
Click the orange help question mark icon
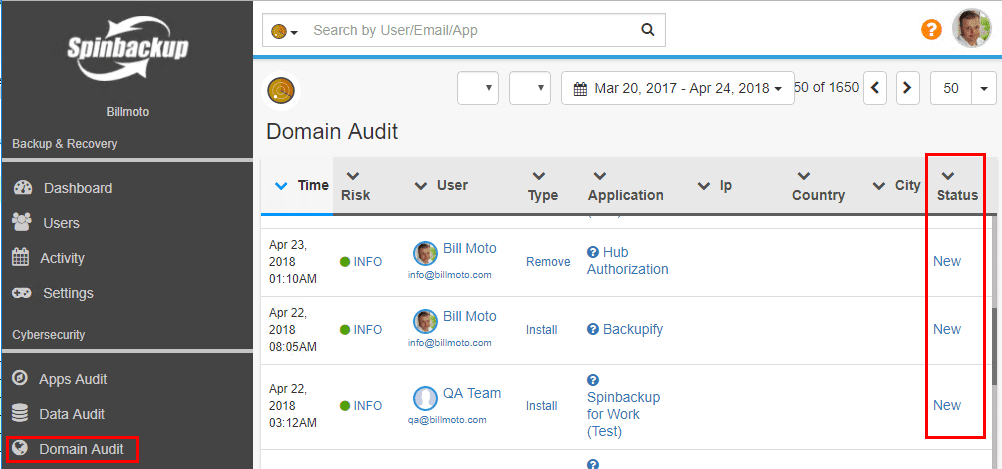[931, 29]
